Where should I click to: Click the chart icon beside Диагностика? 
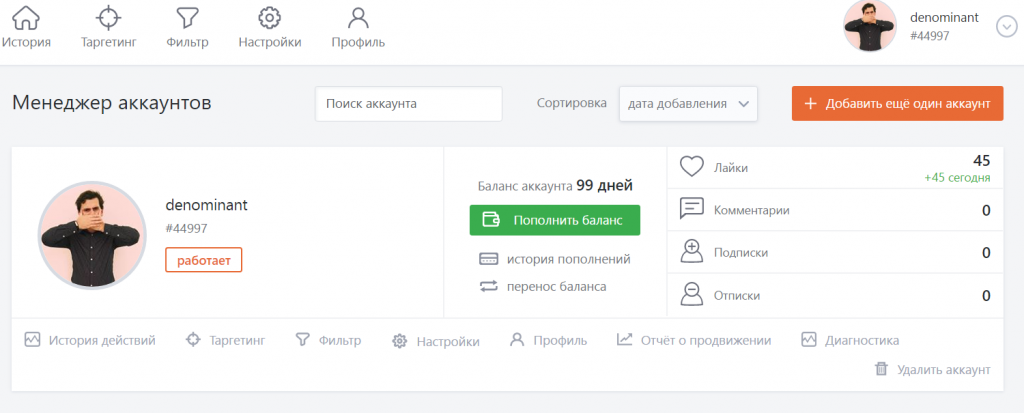[x=809, y=340]
